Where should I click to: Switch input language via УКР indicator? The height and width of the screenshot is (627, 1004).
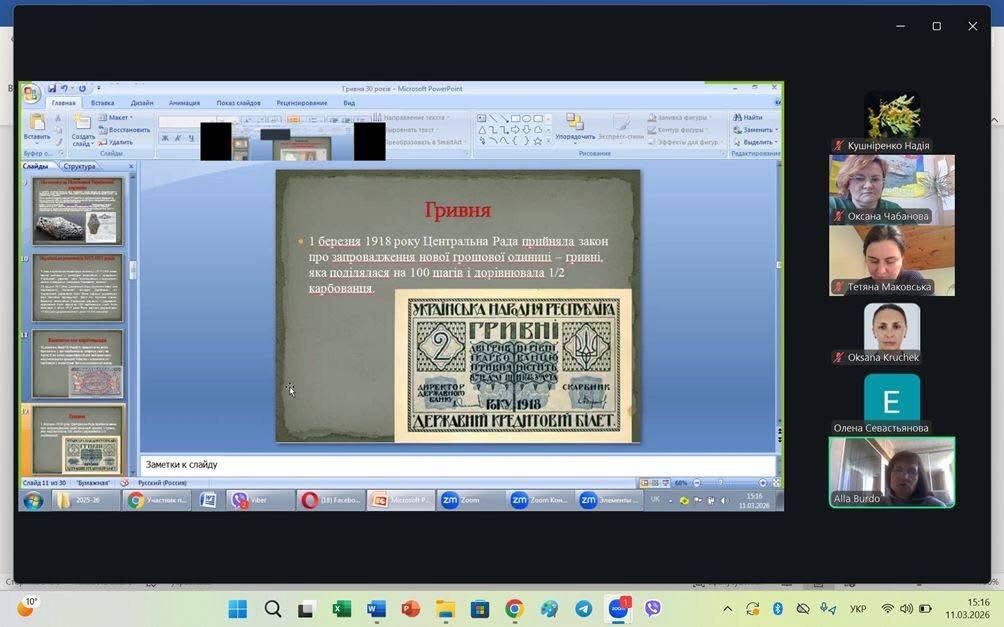(x=858, y=609)
